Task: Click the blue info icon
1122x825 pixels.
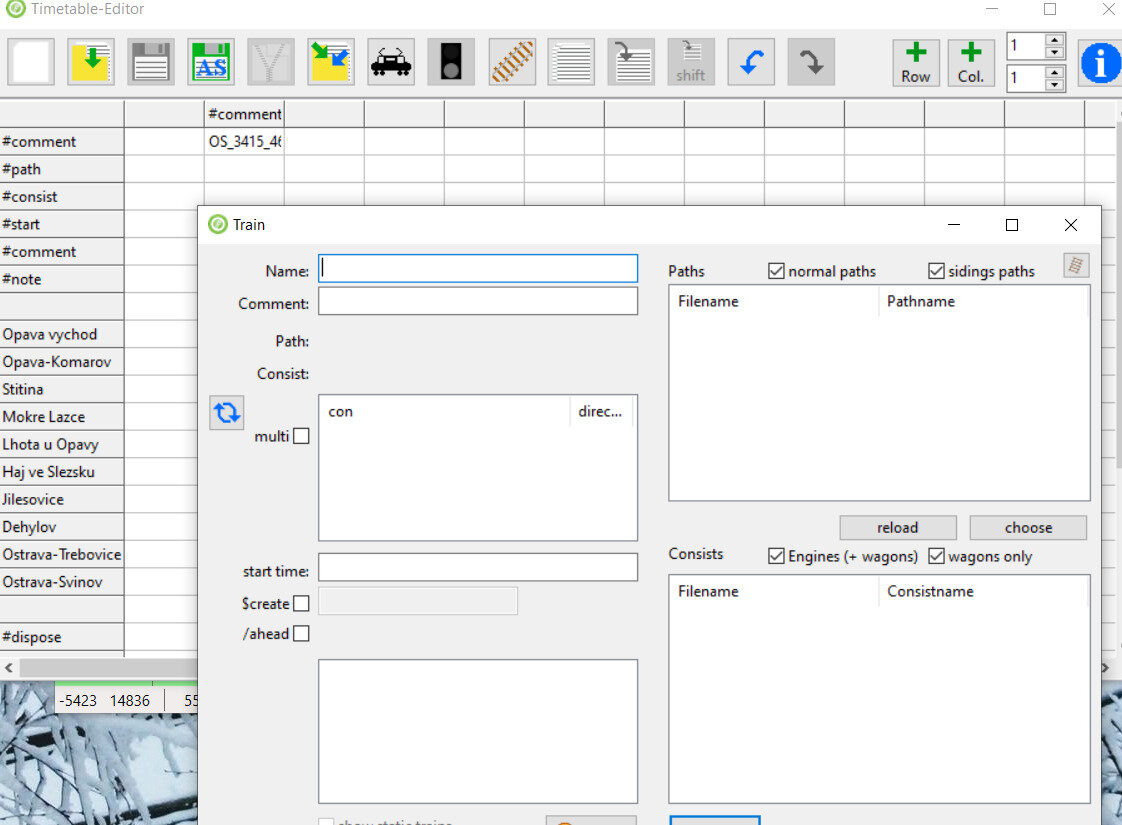Action: pyautogui.click(x=1100, y=62)
